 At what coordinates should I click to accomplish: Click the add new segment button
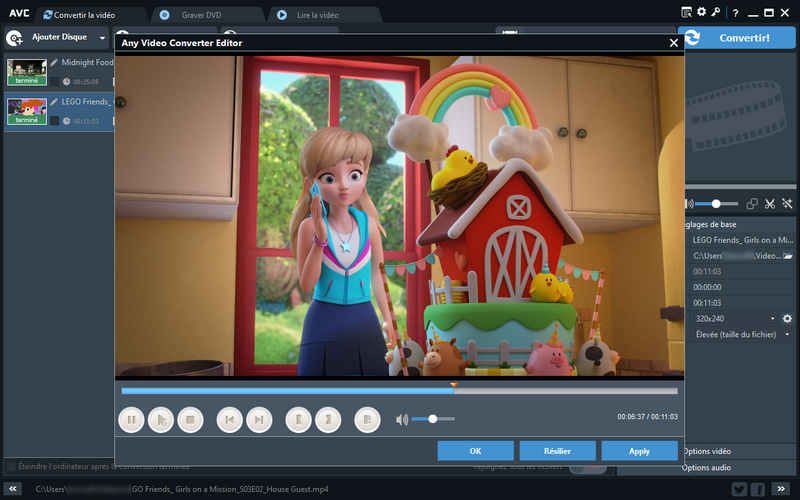tap(367, 420)
